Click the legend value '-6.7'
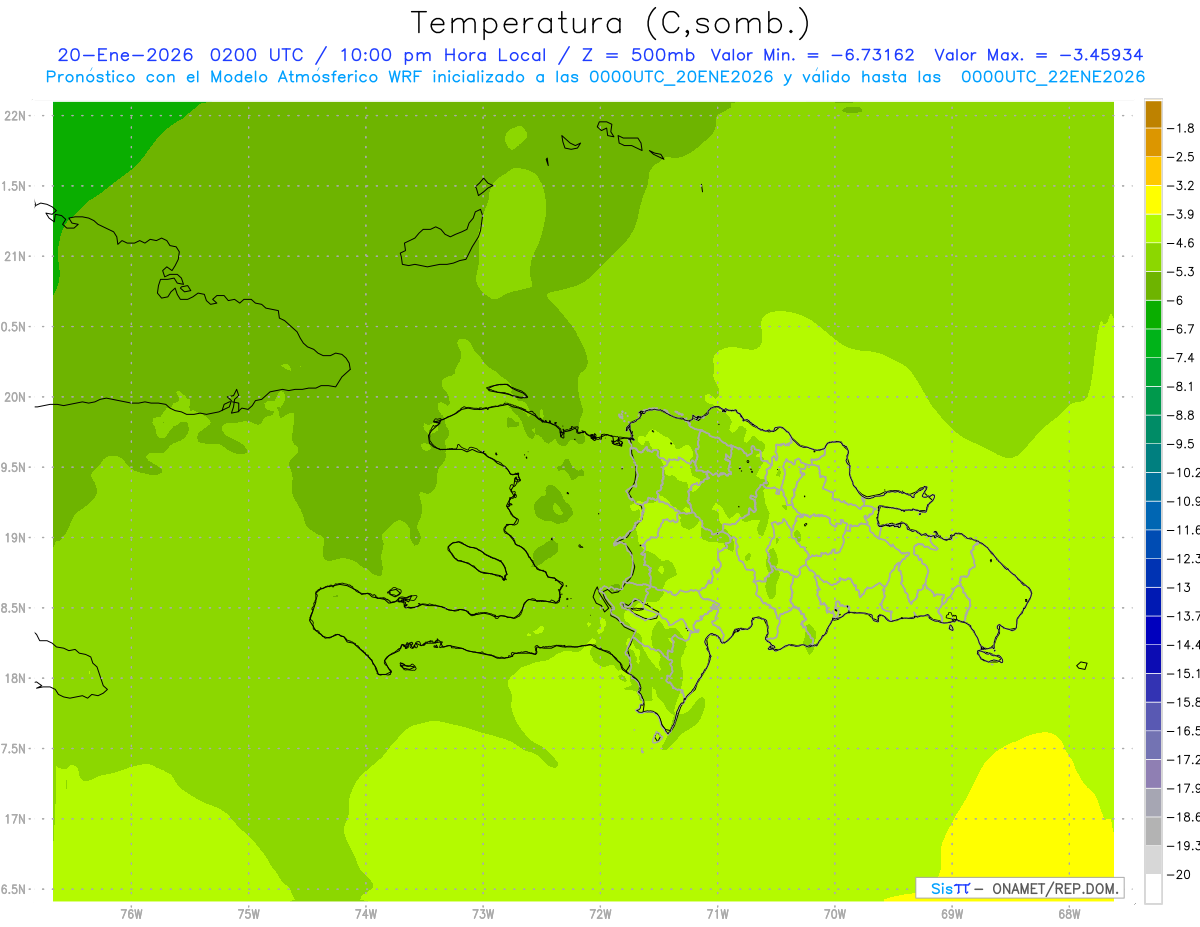1200x927 pixels. click(1182, 329)
